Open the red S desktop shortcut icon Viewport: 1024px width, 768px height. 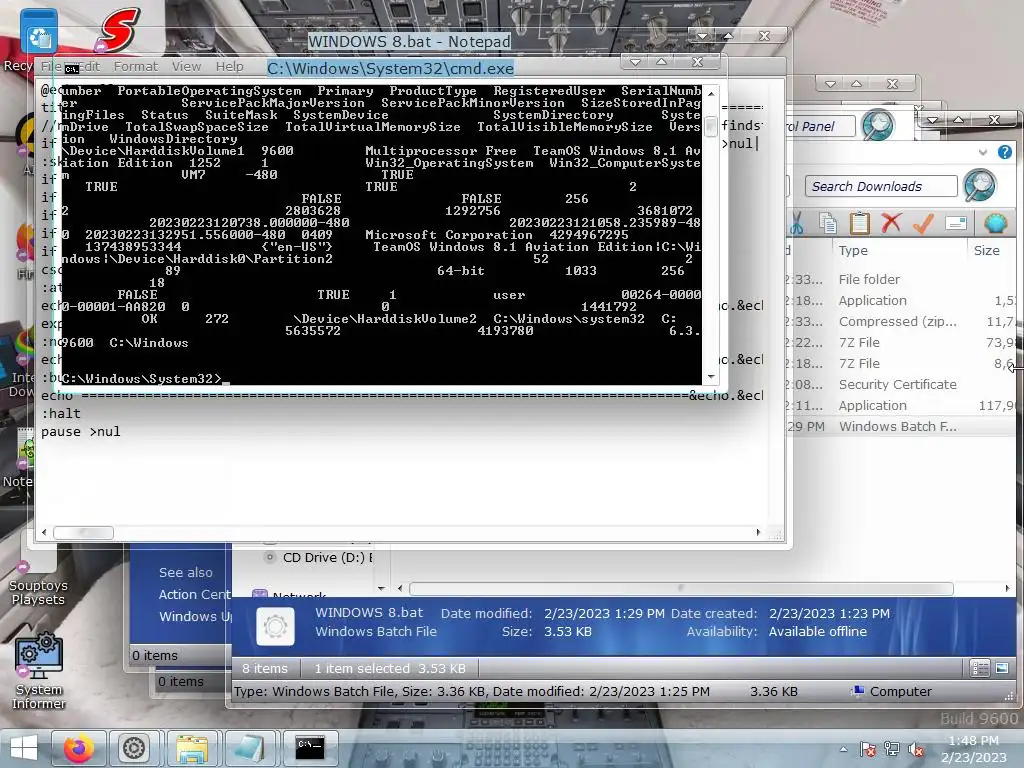coord(119,29)
